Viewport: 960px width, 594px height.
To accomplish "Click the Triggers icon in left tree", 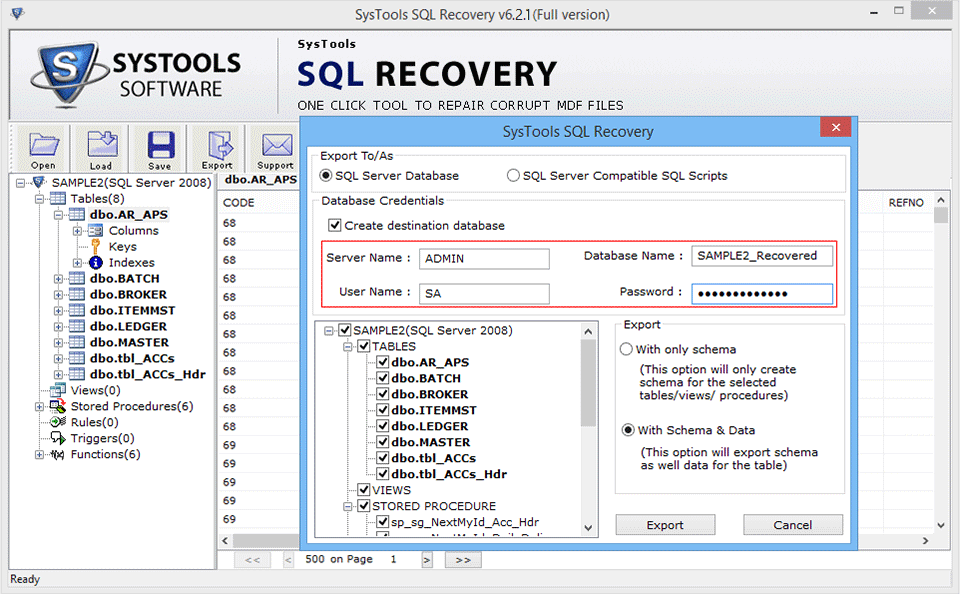I will tap(58, 438).
